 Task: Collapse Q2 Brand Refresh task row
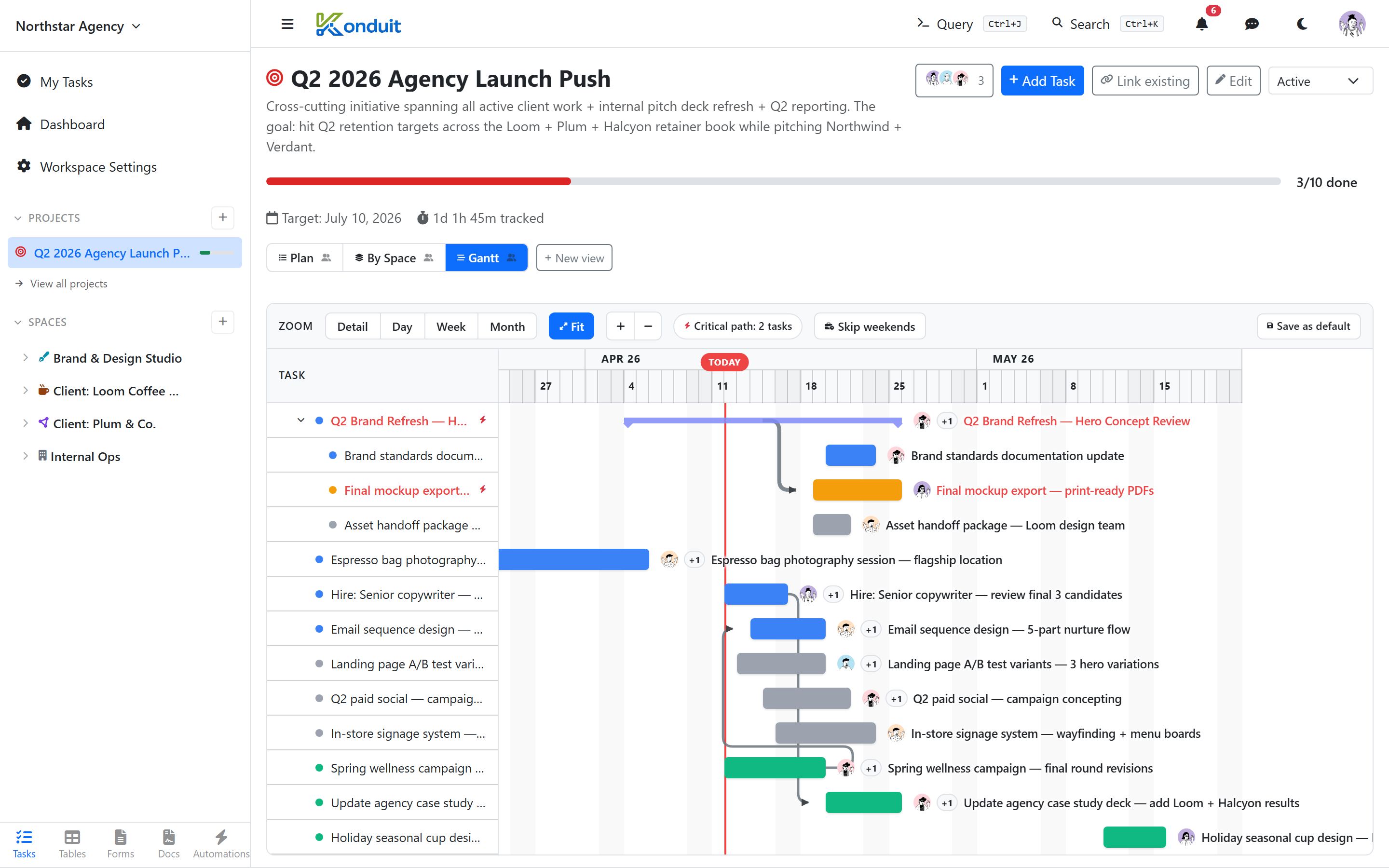[301, 420]
